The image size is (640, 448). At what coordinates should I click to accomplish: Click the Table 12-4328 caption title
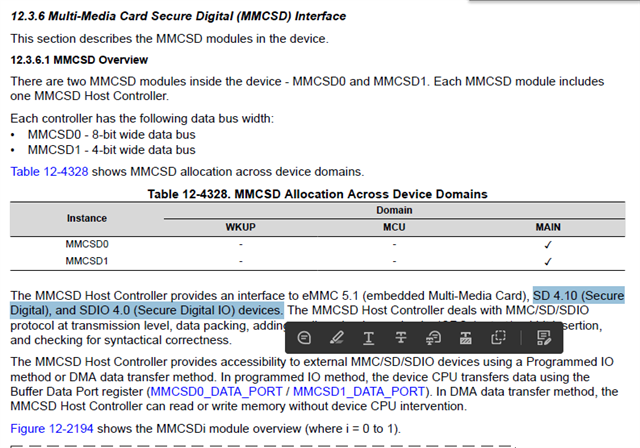pyautogui.click(x=318, y=194)
